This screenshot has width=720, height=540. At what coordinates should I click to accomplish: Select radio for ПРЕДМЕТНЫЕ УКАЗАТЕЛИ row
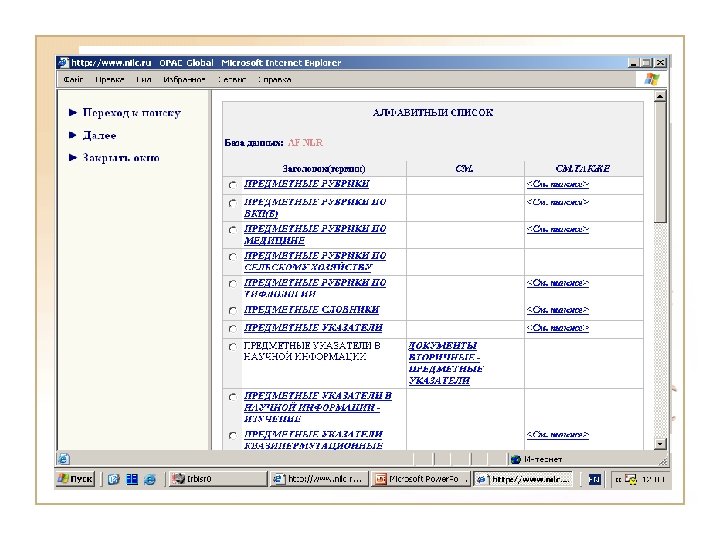tap(233, 329)
